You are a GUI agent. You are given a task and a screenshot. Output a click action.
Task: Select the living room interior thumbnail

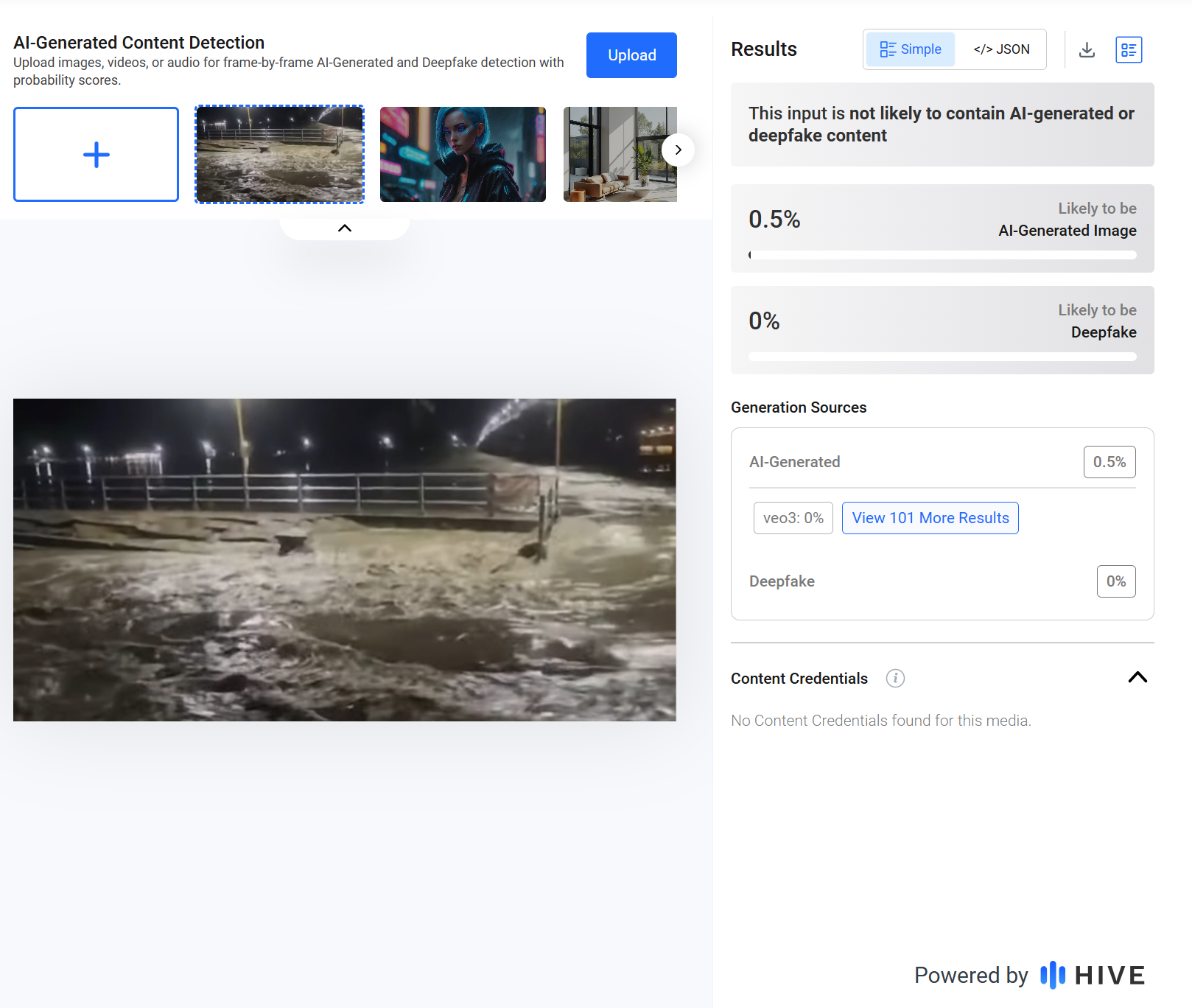pyautogui.click(x=620, y=154)
